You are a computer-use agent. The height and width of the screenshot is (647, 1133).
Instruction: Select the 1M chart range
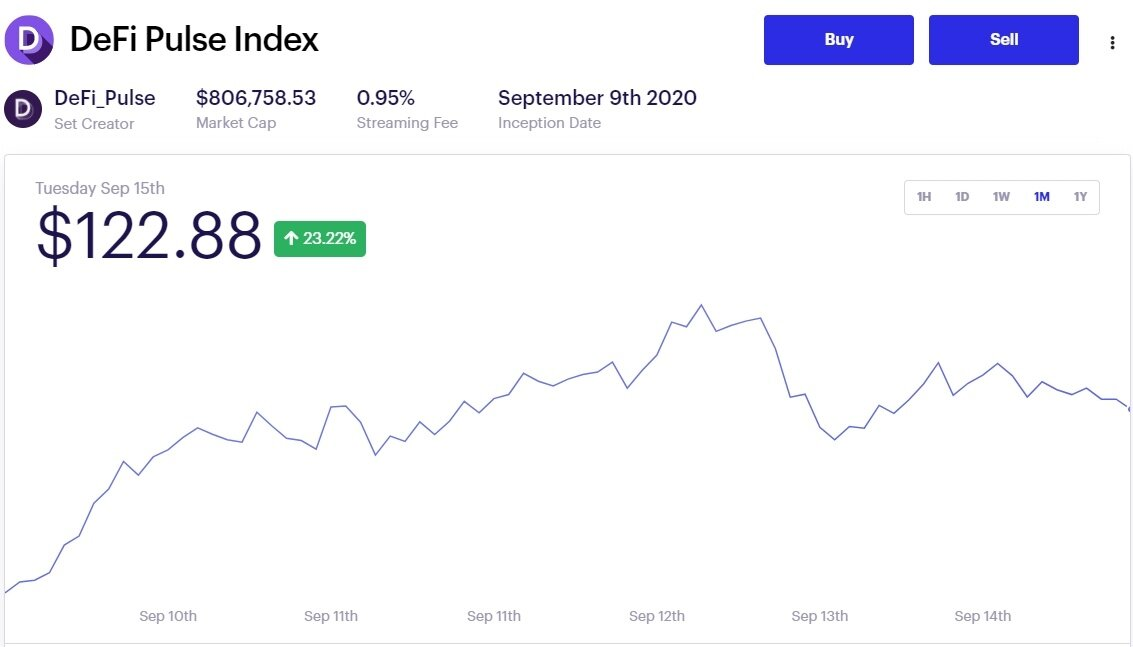coord(1042,197)
